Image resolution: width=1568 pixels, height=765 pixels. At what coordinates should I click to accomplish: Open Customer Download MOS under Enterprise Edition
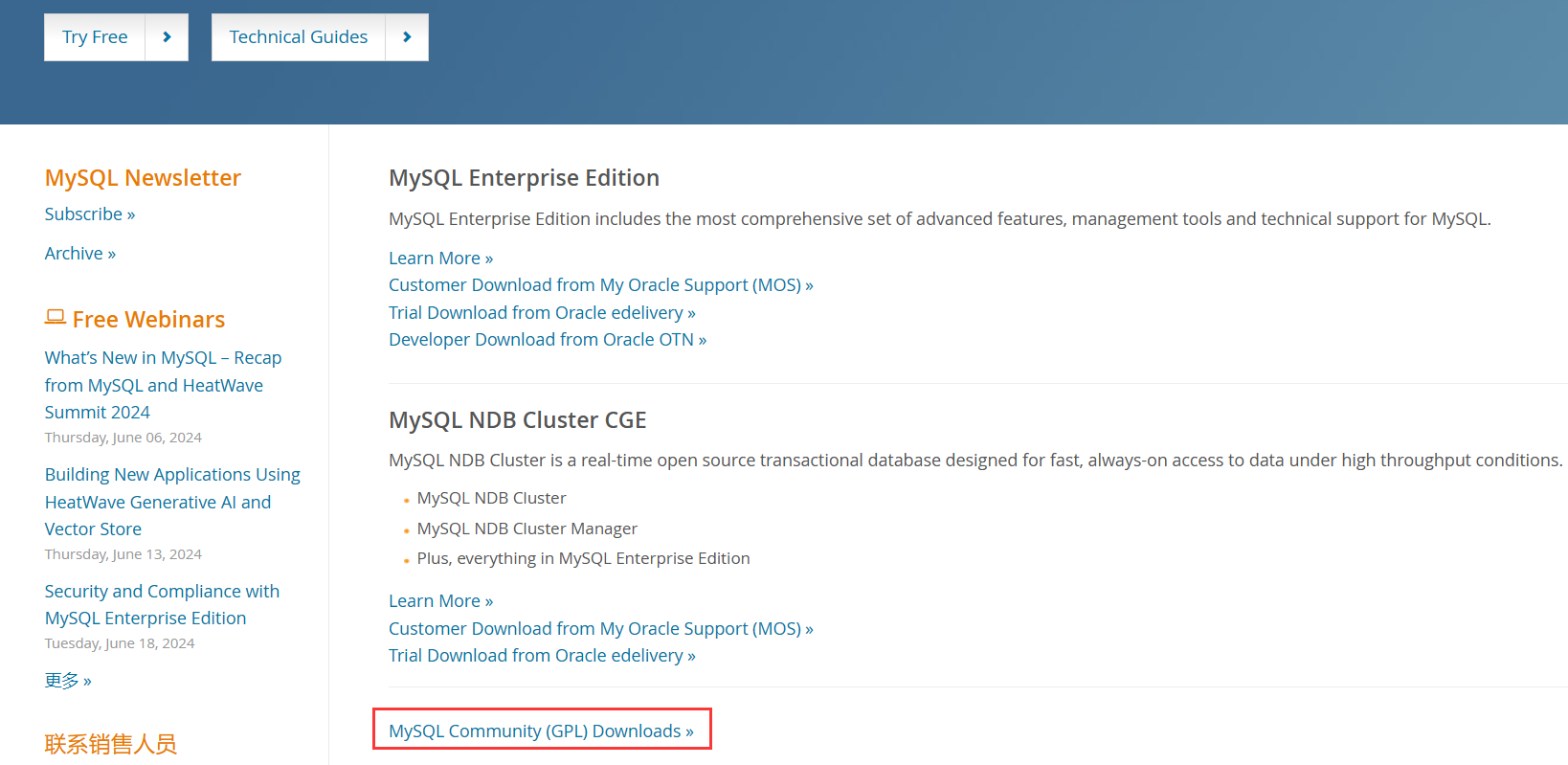pyautogui.click(x=601, y=285)
